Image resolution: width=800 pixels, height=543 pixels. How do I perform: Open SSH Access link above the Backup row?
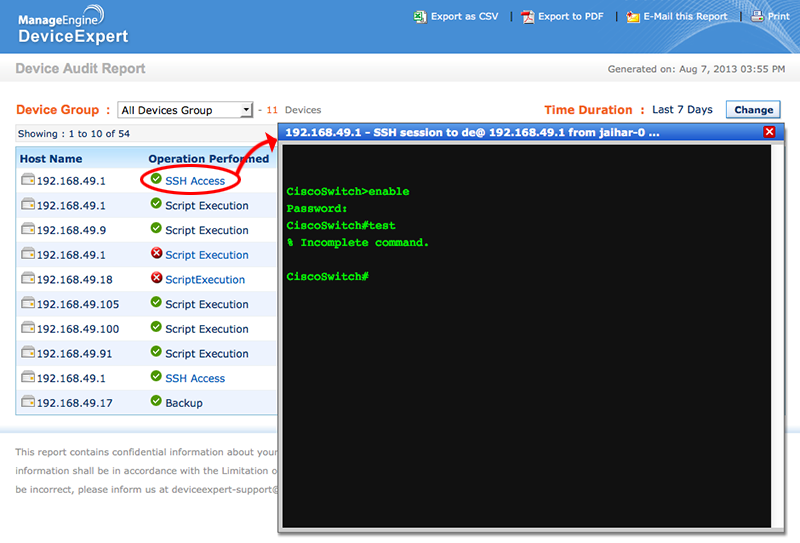click(x=195, y=378)
